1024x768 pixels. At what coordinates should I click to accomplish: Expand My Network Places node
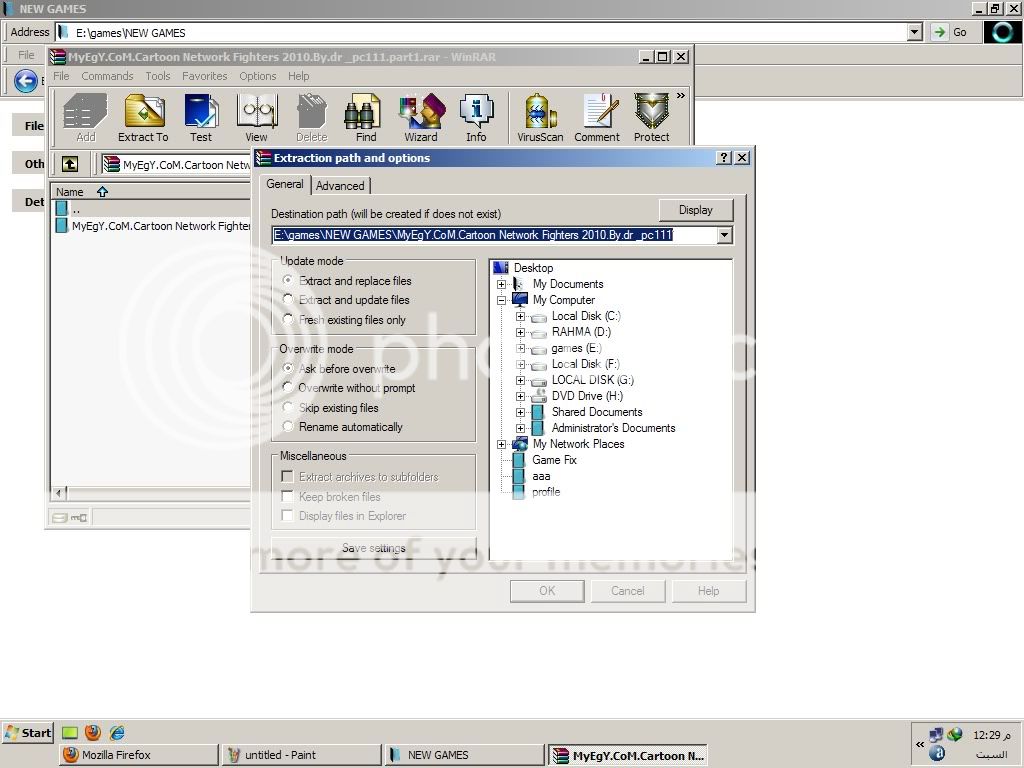(x=502, y=444)
